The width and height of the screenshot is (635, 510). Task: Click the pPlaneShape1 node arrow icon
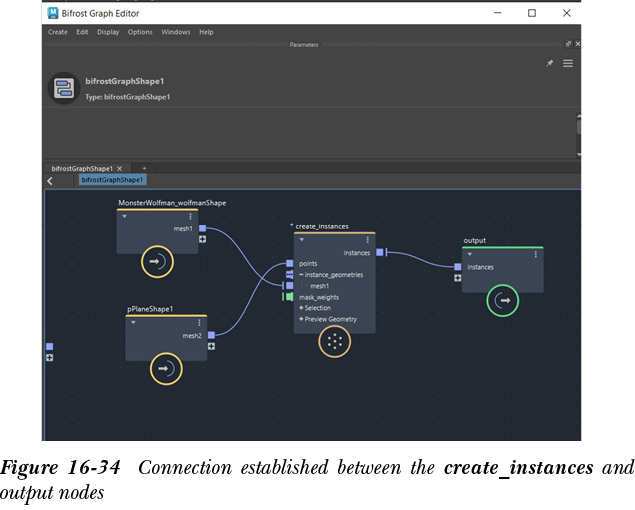[165, 370]
